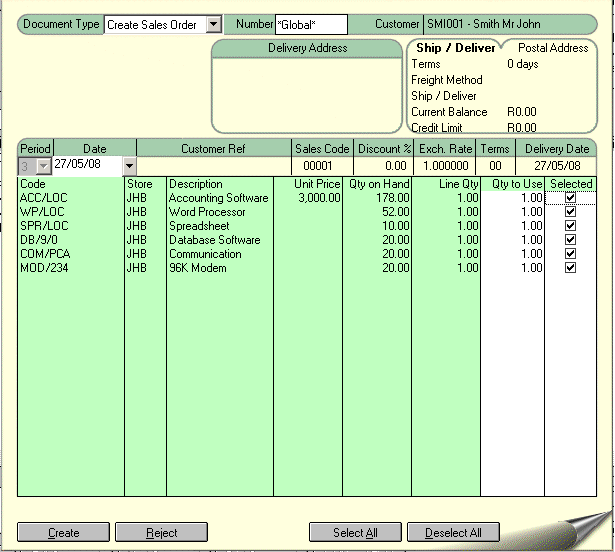Click the Word Processor description
Viewport: 615px width, 552px height.
coord(207,212)
